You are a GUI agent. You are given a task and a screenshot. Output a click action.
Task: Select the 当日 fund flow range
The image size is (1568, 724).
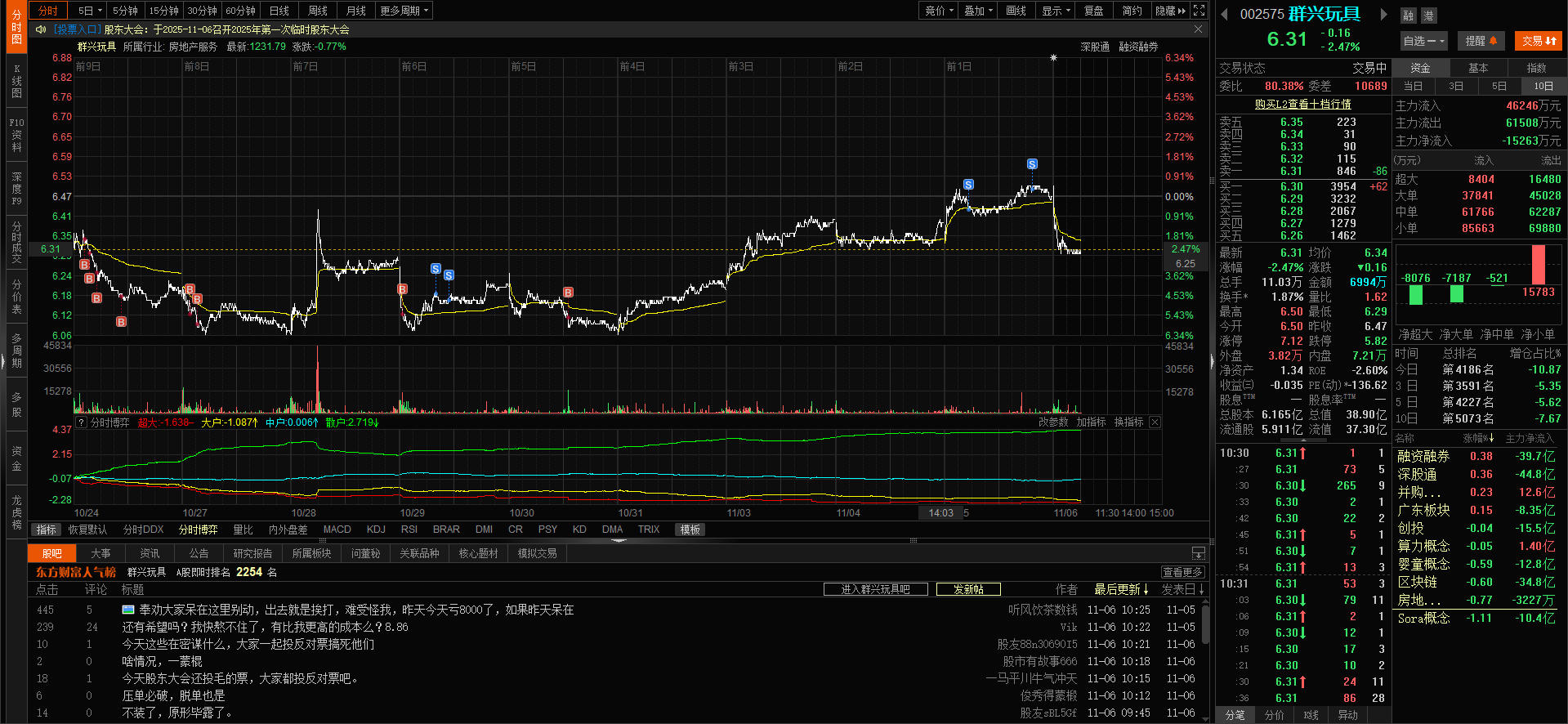click(1413, 86)
